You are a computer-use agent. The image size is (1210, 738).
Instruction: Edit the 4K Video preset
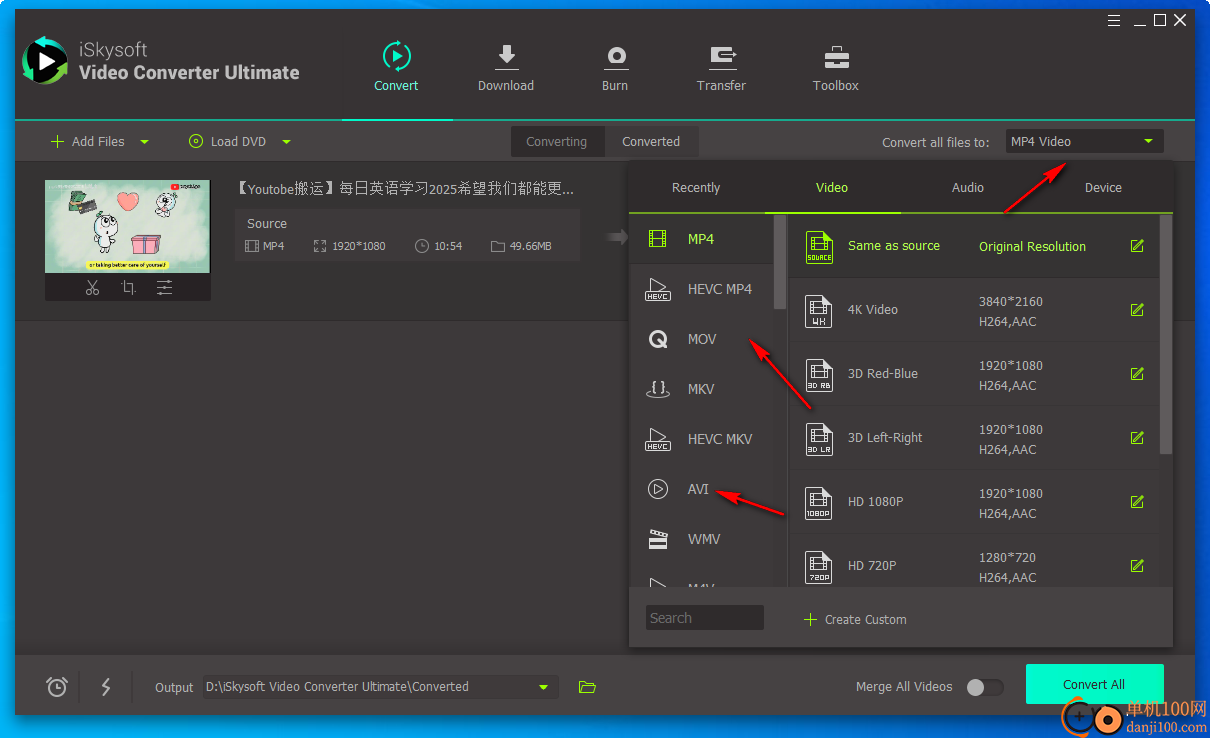point(1137,310)
